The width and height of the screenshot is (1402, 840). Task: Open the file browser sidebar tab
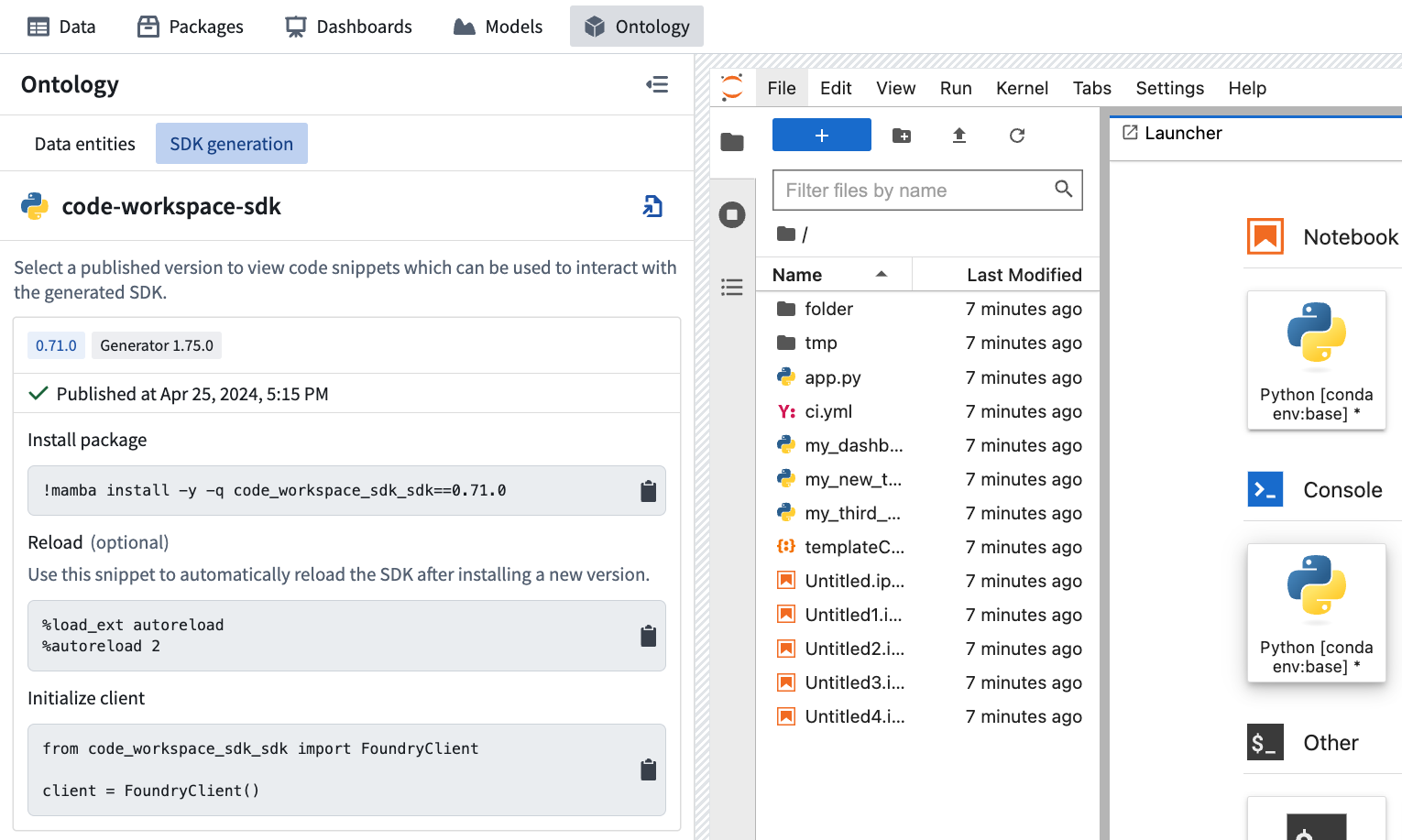[732, 142]
